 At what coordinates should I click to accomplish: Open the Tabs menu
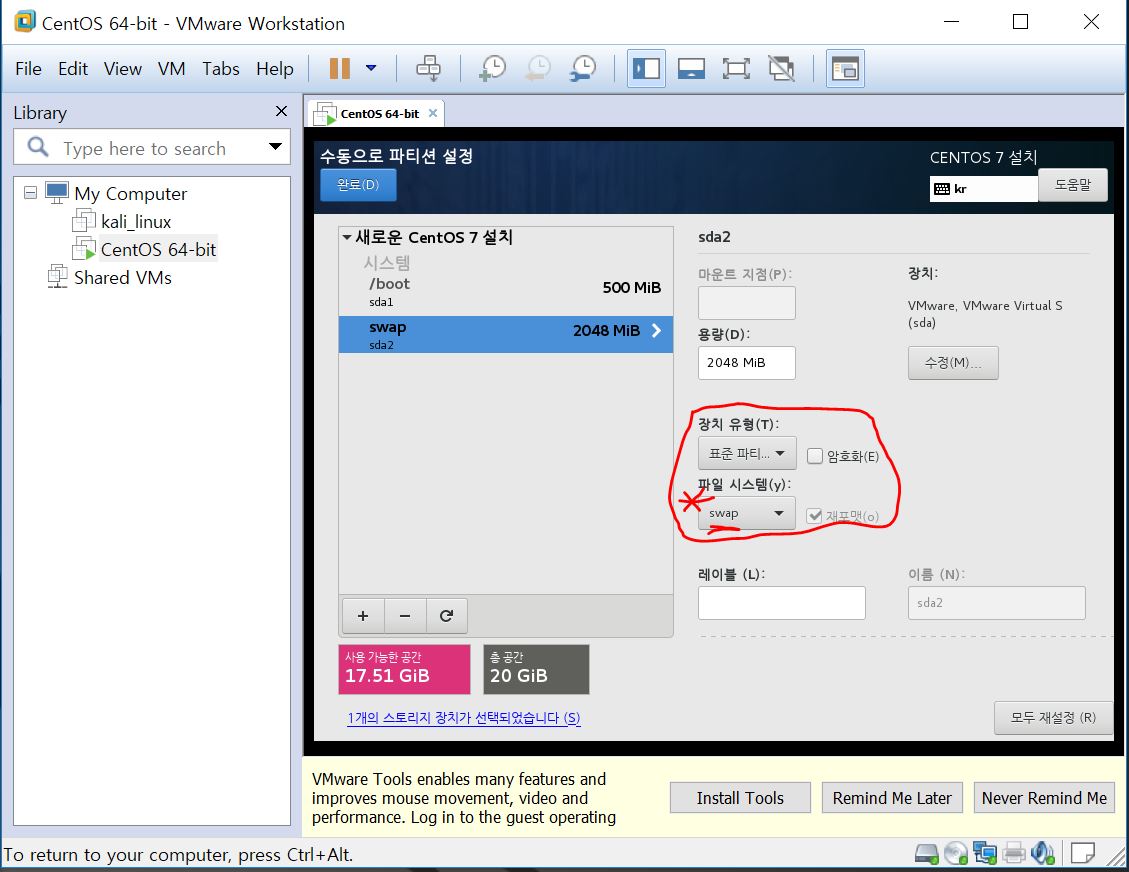(220, 68)
